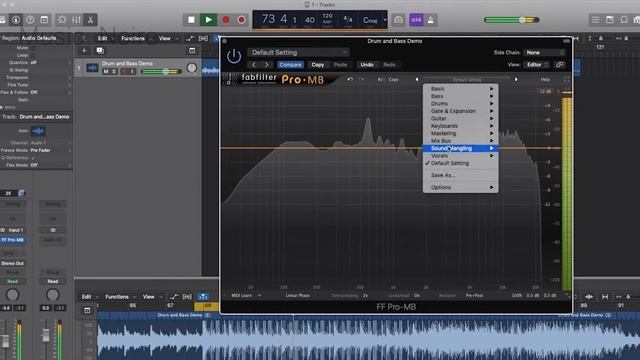Expand the Keyboards presets submenu

(460, 126)
